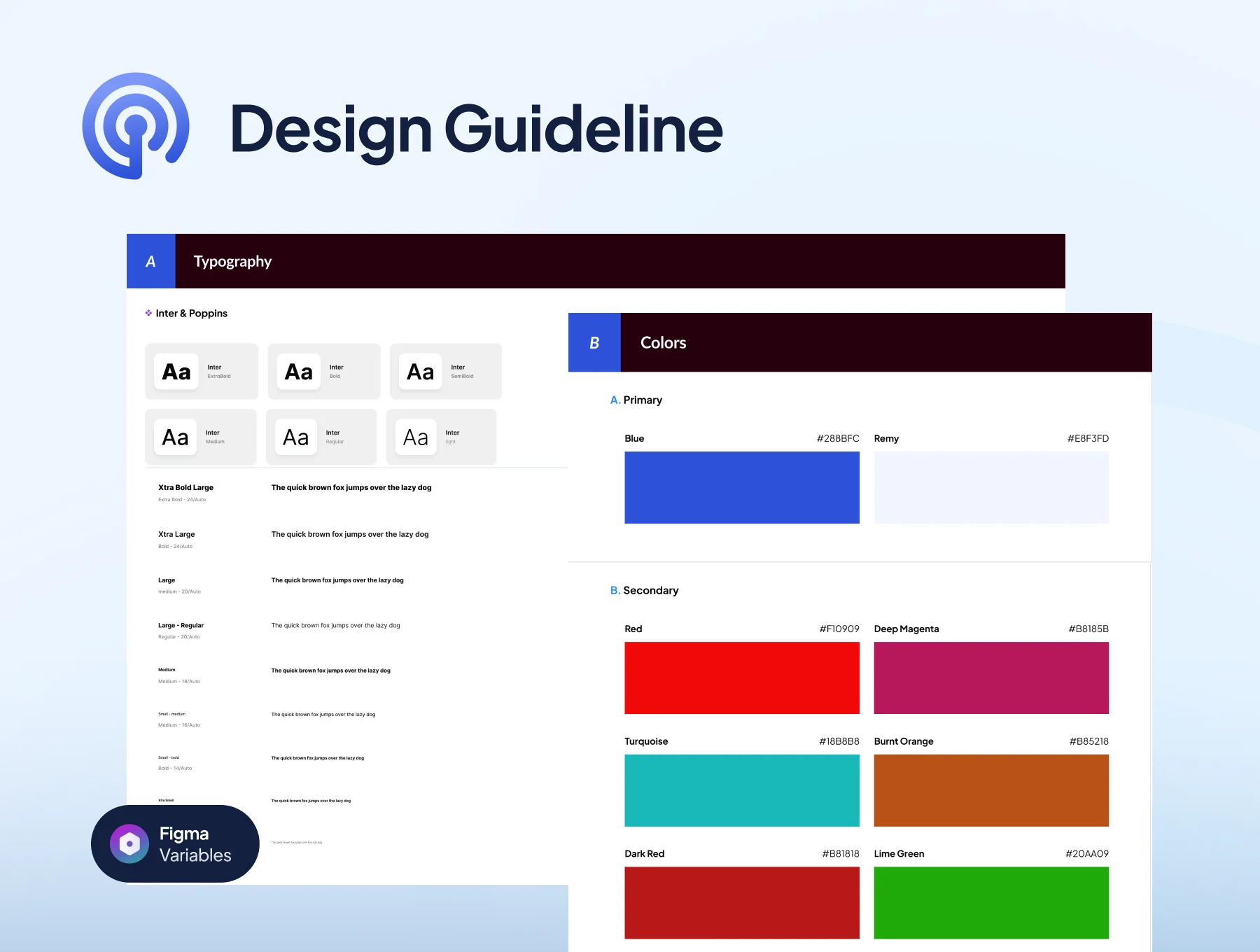The height and width of the screenshot is (952, 1260).
Task: Click the Bold - 14/Auto spec text
Action: click(175, 769)
